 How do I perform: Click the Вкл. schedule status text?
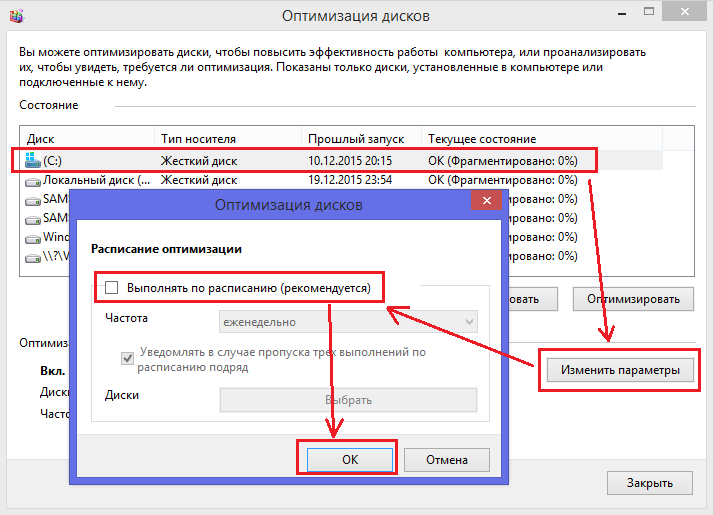point(53,371)
